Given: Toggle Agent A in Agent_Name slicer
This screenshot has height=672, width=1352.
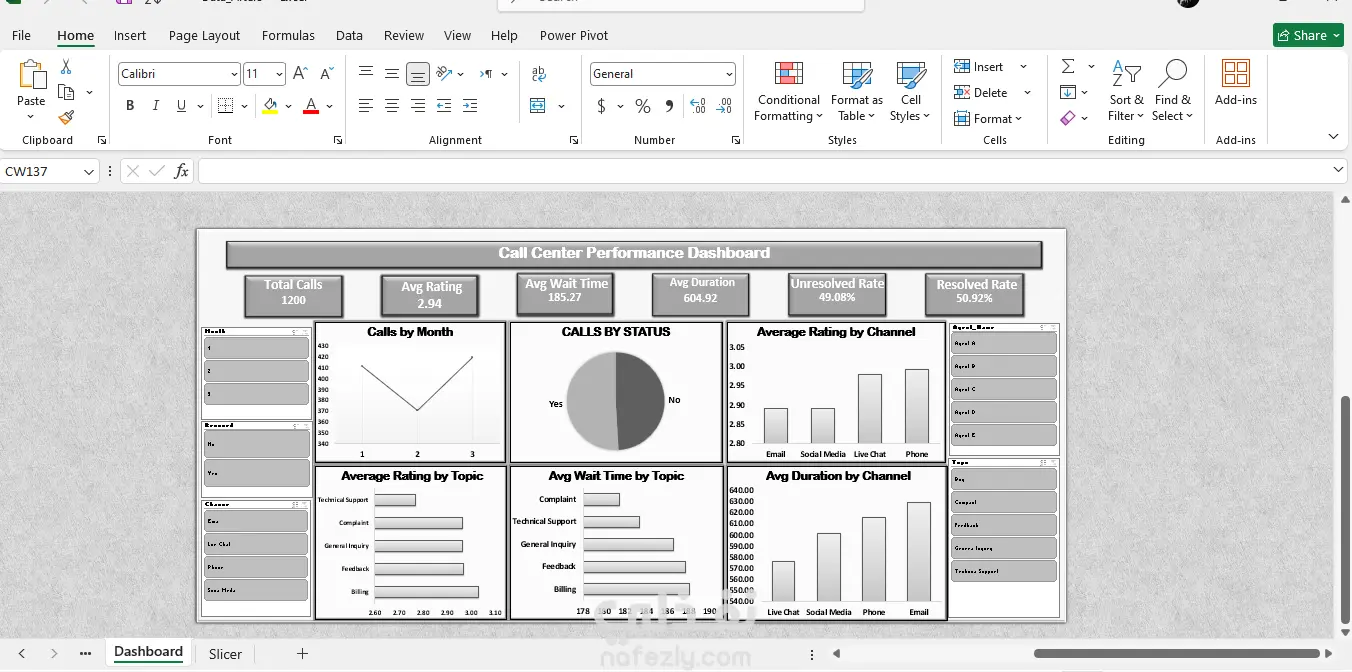Looking at the screenshot, I should coord(1003,343).
